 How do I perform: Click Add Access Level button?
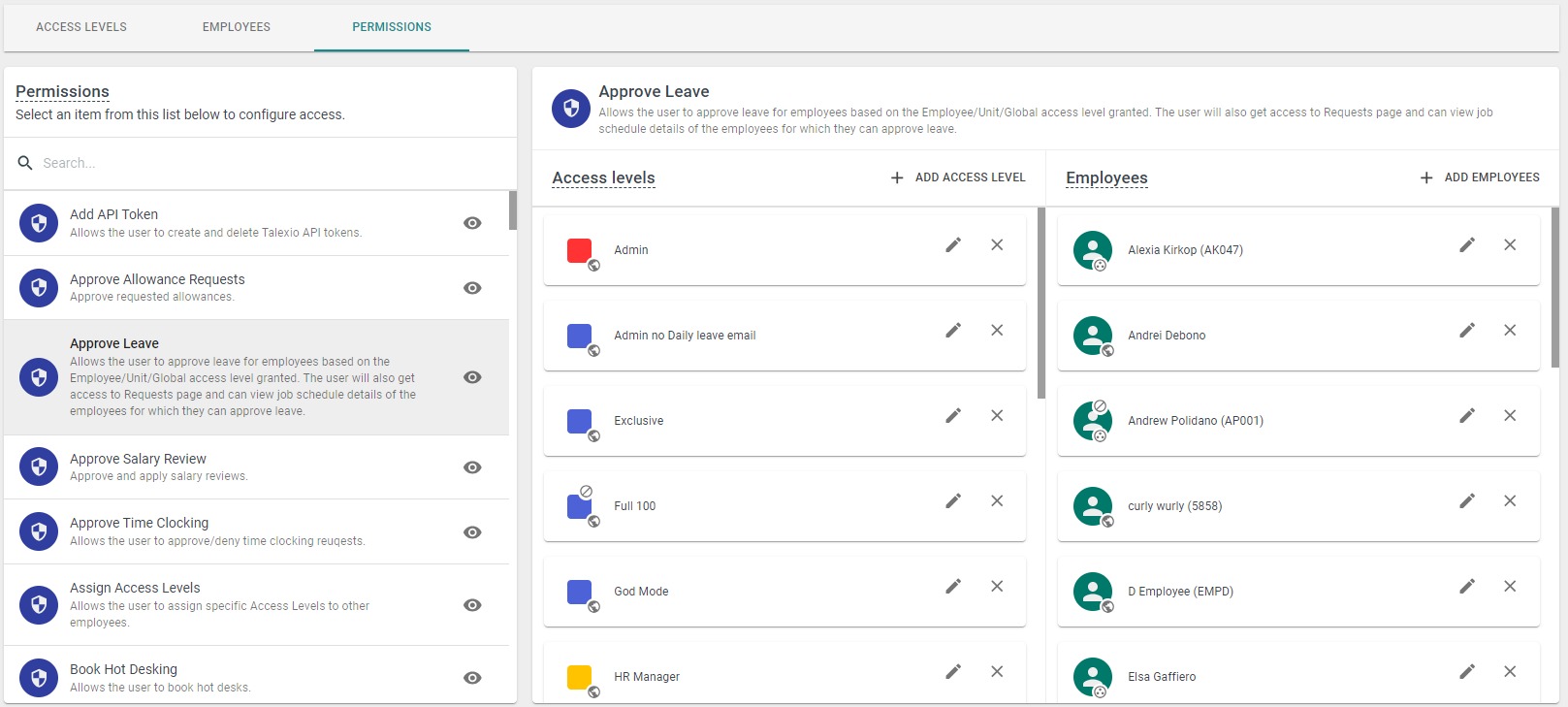(x=958, y=177)
